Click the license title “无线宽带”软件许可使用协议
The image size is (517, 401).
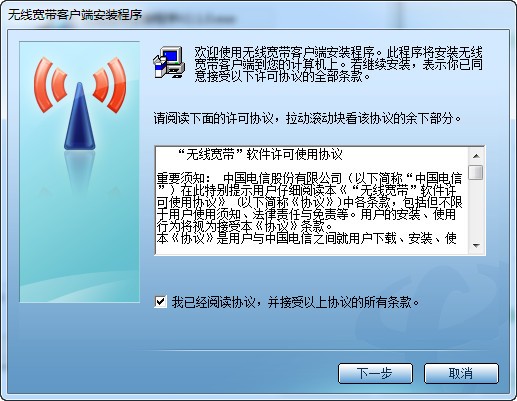(x=260, y=155)
